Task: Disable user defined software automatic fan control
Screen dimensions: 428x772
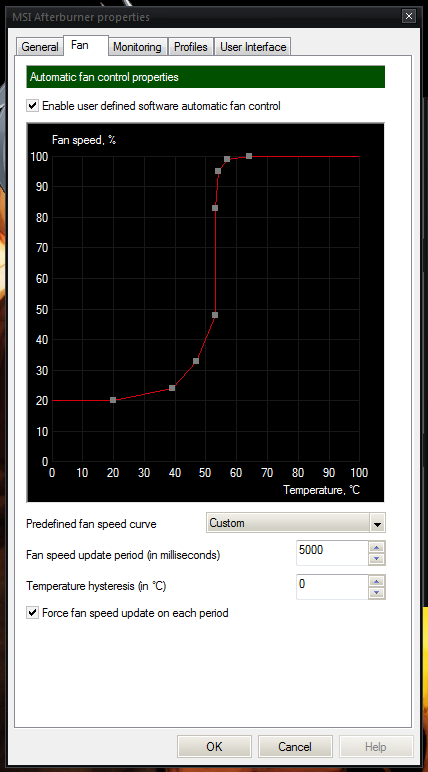Action: point(33,105)
